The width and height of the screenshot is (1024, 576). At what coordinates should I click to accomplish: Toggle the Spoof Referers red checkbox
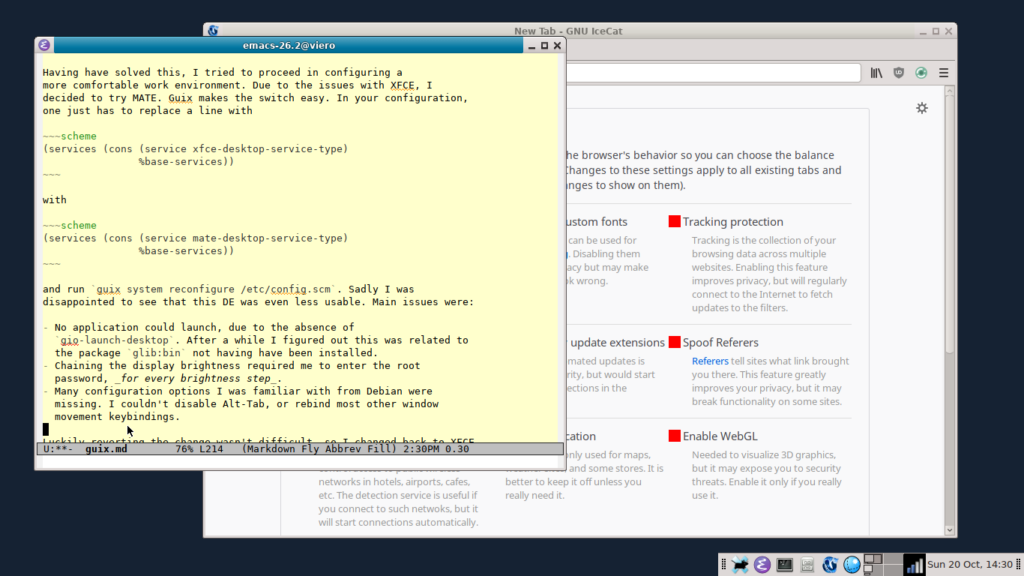[x=675, y=342]
